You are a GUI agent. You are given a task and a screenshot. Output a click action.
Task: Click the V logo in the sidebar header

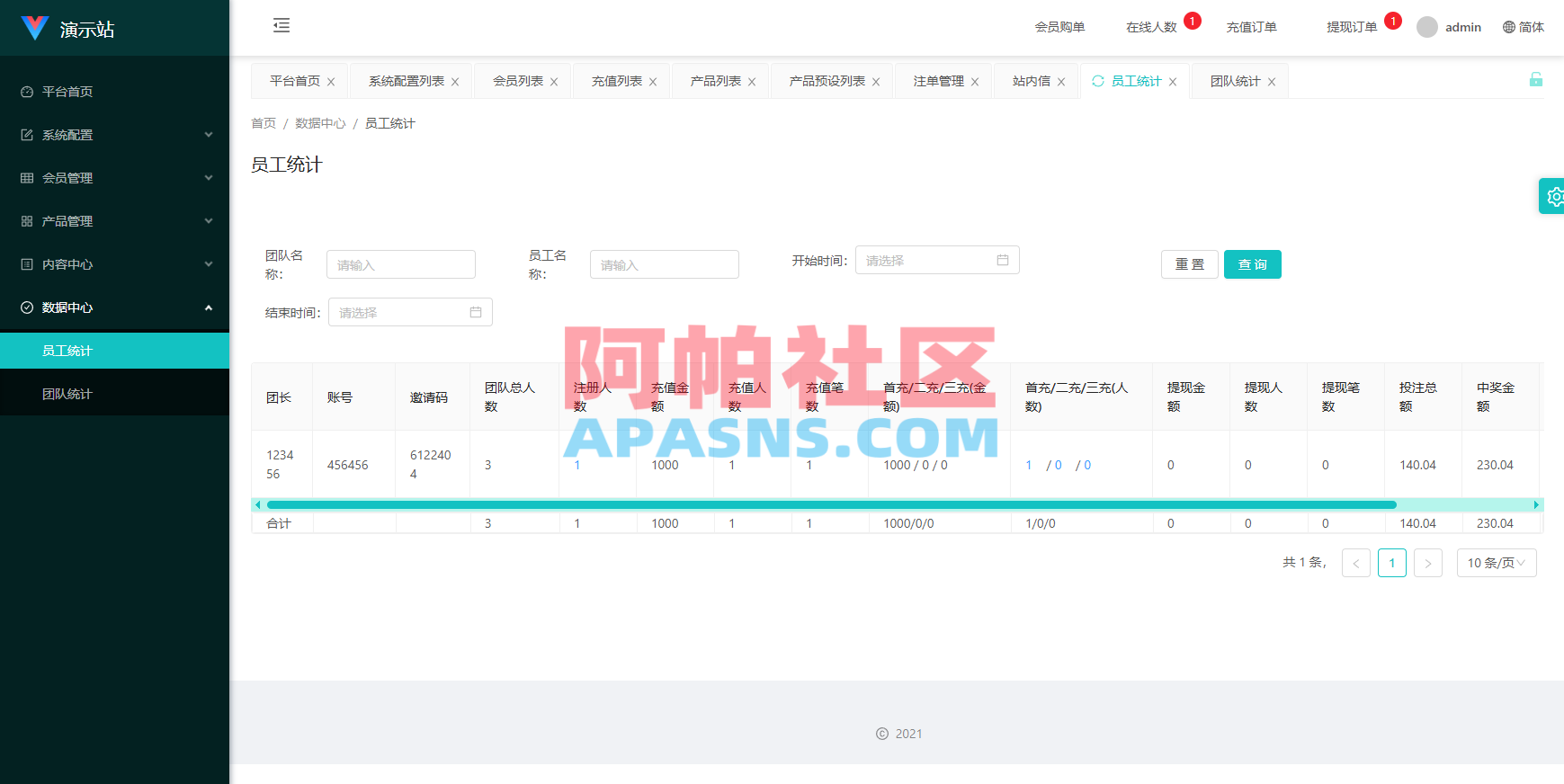click(x=35, y=28)
